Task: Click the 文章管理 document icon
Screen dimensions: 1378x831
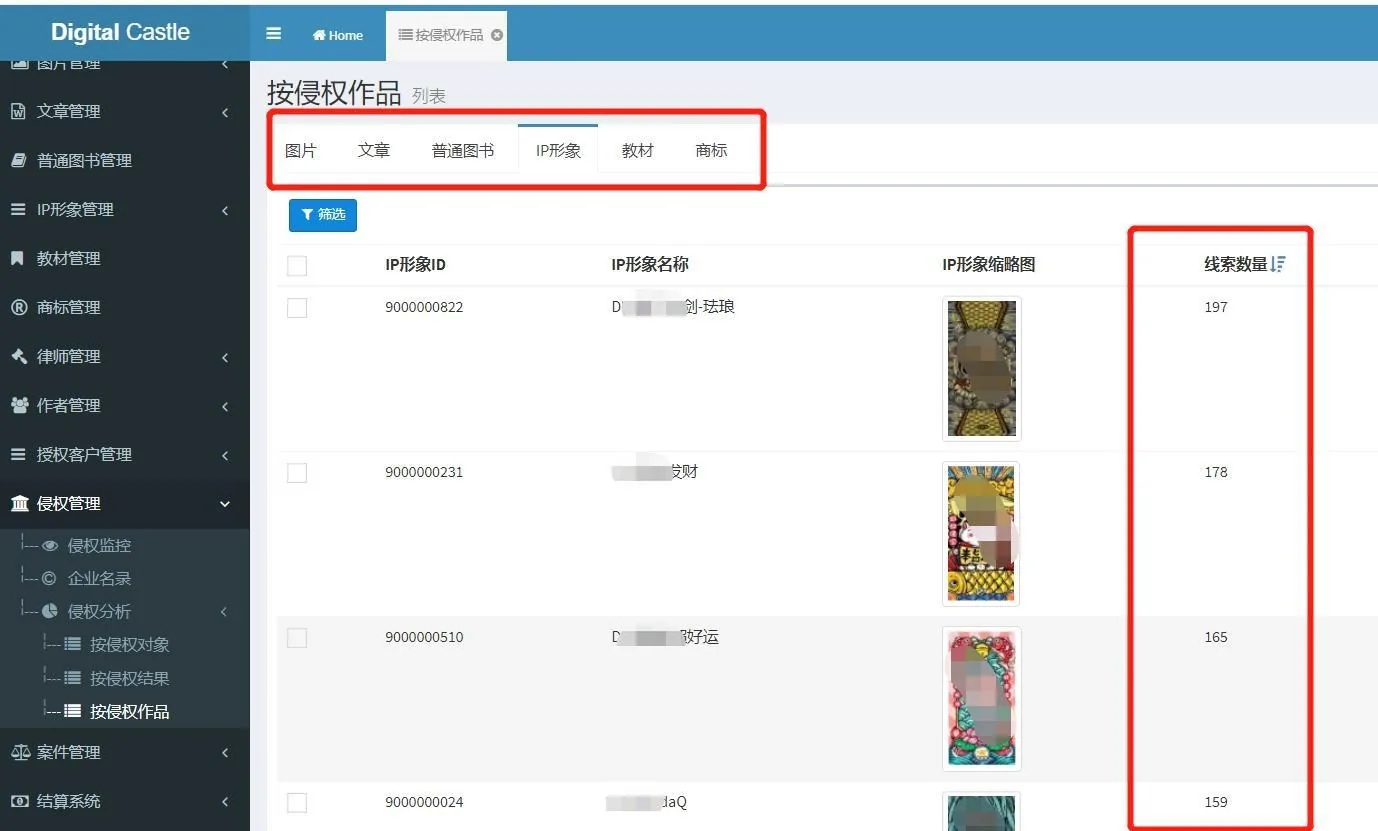Action: 18,111
